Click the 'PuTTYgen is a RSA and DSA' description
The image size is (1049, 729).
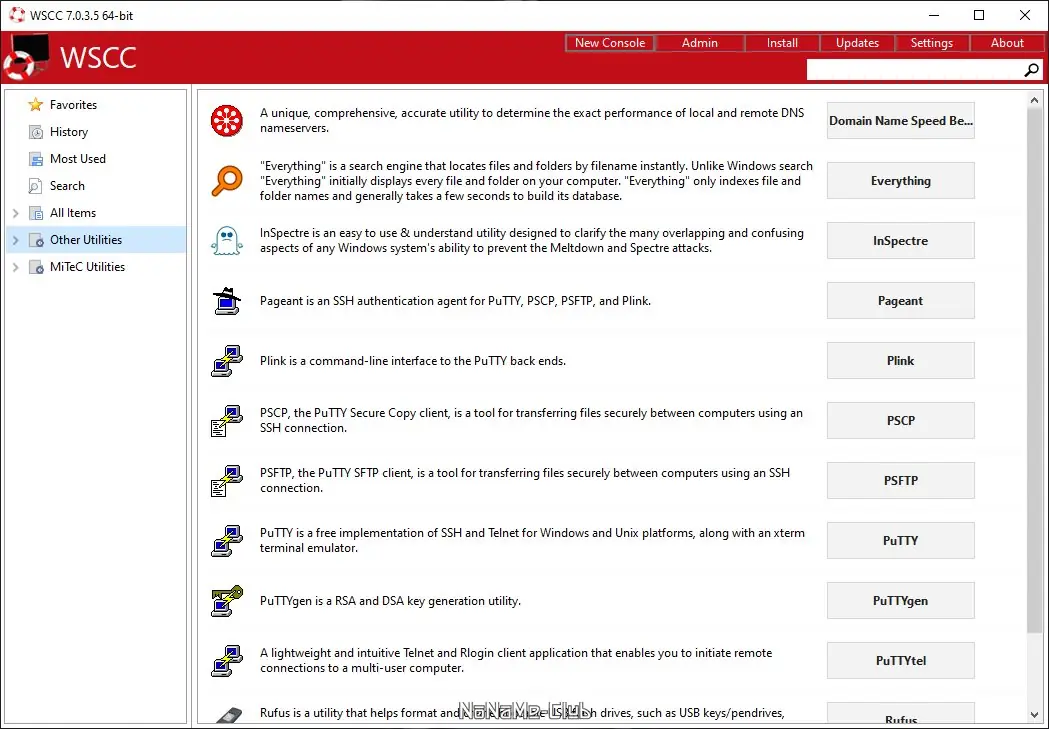pos(391,601)
